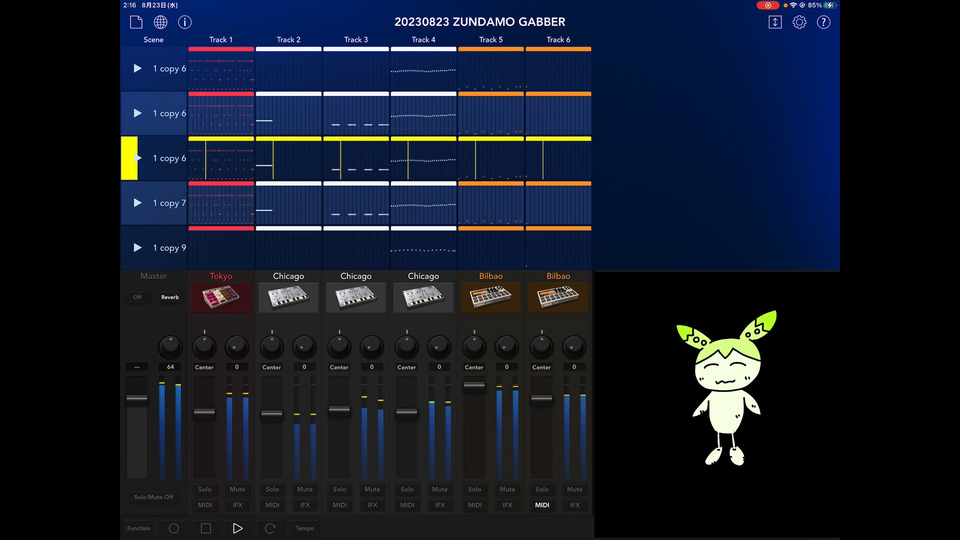Launch the second '1 copy 6' scene
This screenshot has height=540, width=960.
(138, 113)
